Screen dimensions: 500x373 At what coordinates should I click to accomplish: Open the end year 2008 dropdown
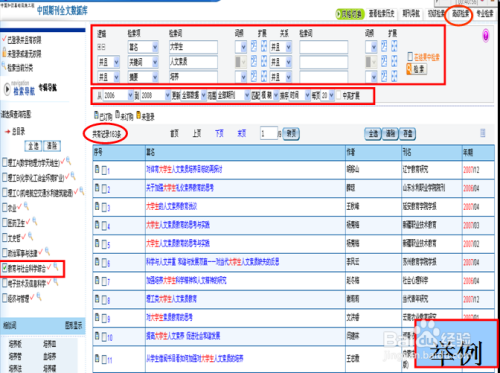click(x=156, y=96)
